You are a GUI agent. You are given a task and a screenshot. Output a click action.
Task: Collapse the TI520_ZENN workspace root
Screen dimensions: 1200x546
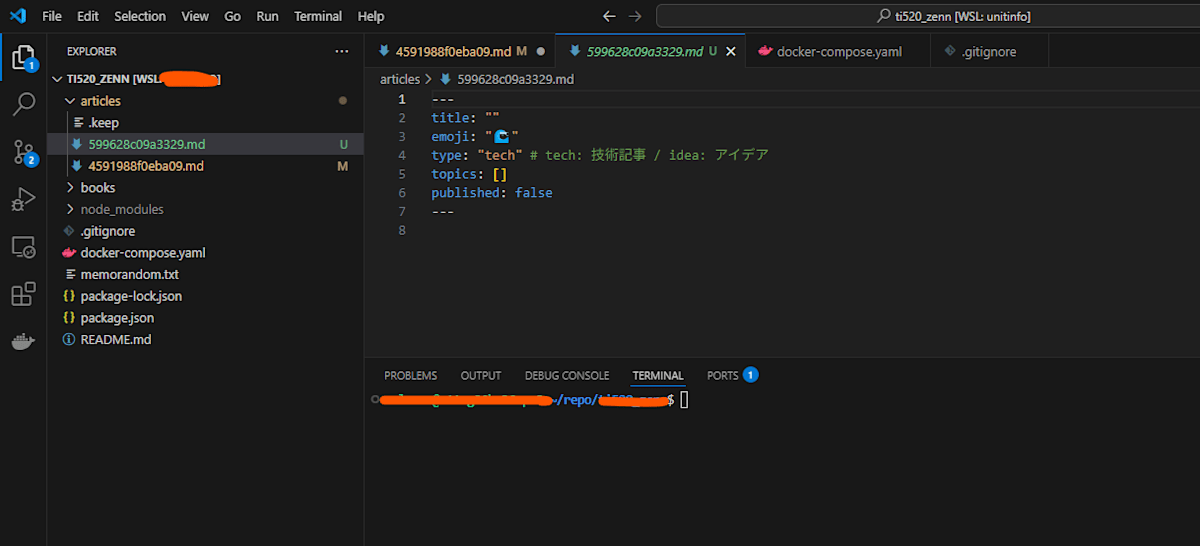click(57, 79)
